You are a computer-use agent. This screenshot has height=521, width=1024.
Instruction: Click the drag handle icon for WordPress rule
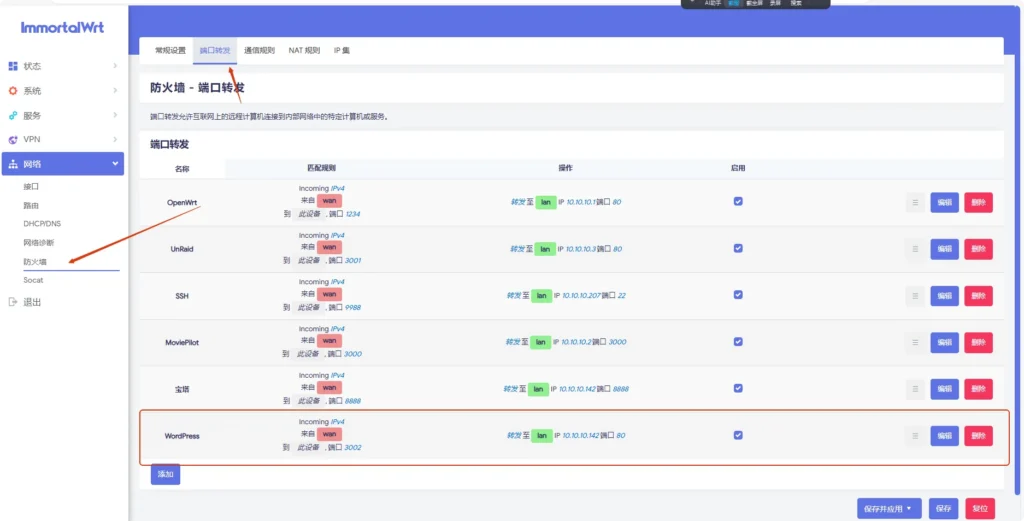(915, 435)
